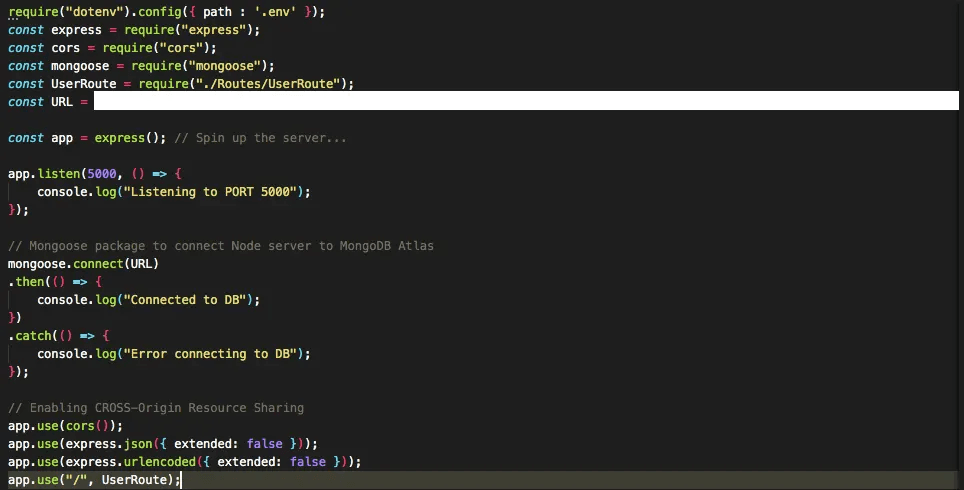Click the CROSS-Origin Resource Sharing comment
The height and width of the screenshot is (490, 964).
(170, 408)
